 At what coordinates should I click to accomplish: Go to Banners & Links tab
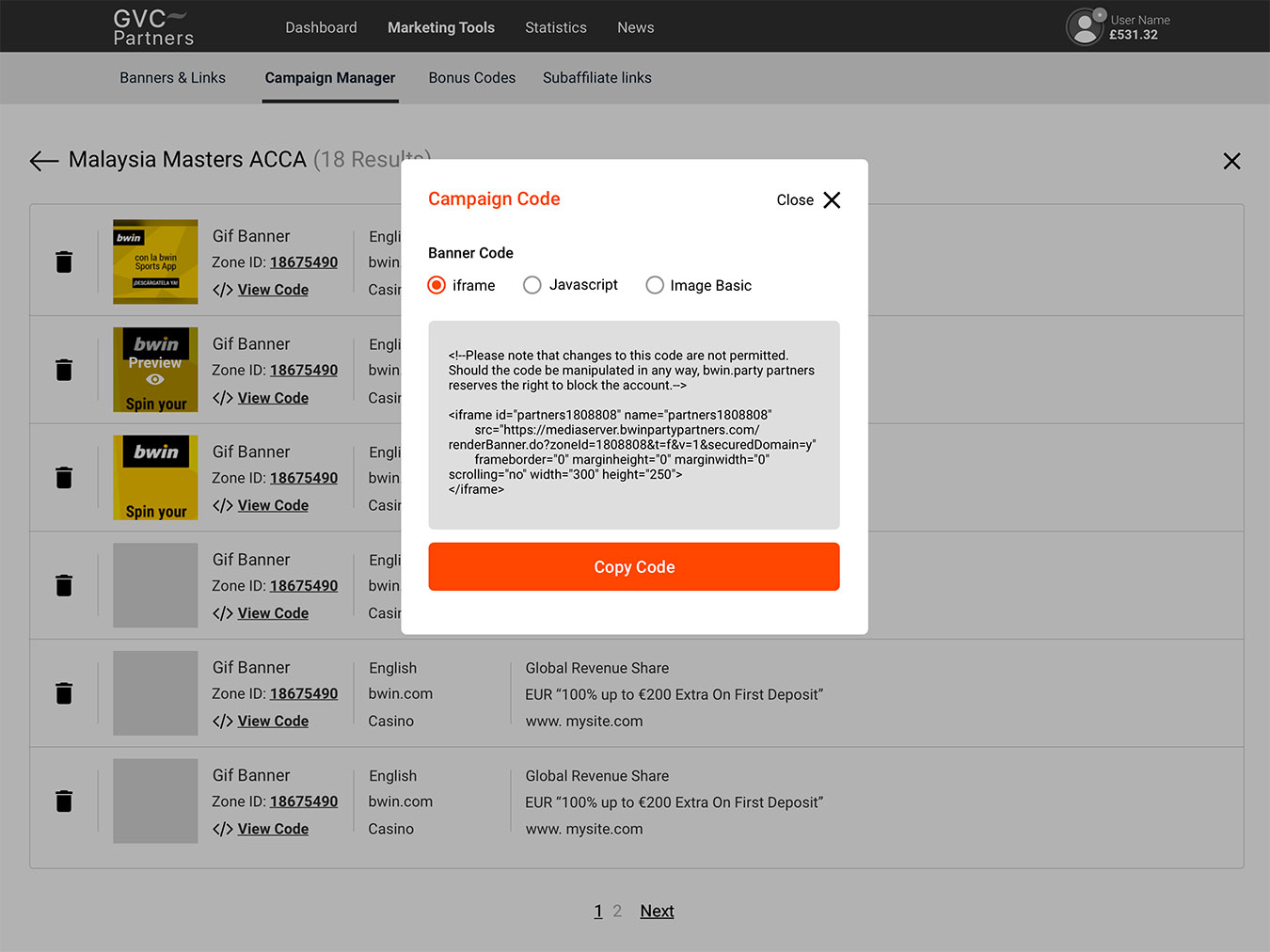(x=172, y=78)
